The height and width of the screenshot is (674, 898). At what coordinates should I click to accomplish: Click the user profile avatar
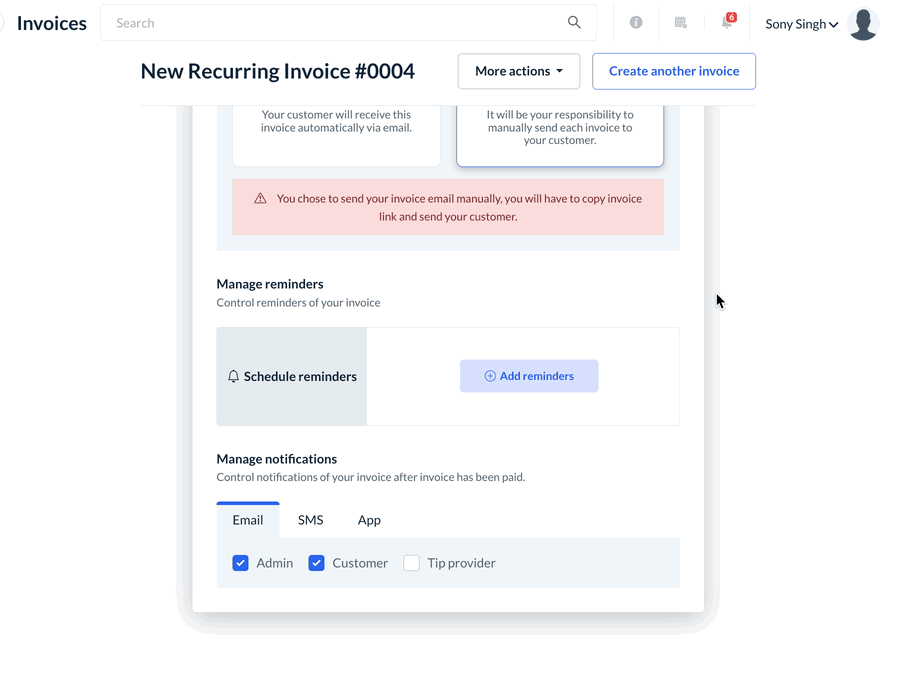pos(862,24)
